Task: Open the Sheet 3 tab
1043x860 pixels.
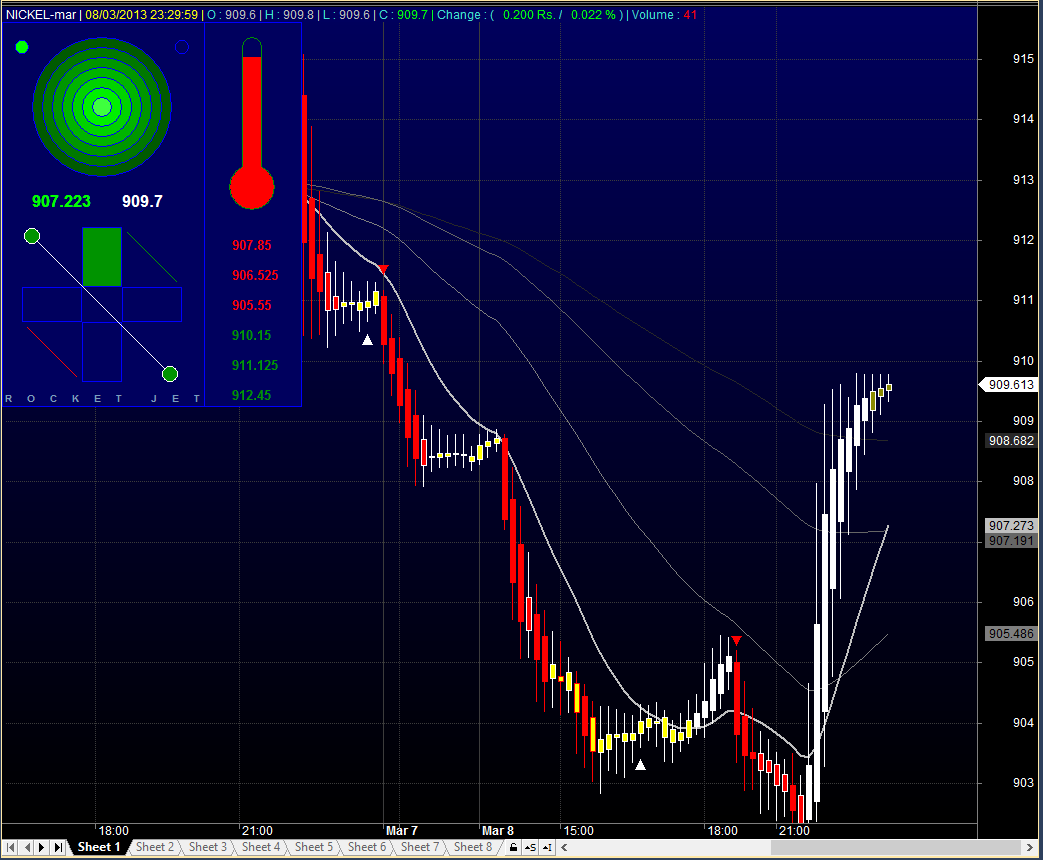Action: point(208,847)
